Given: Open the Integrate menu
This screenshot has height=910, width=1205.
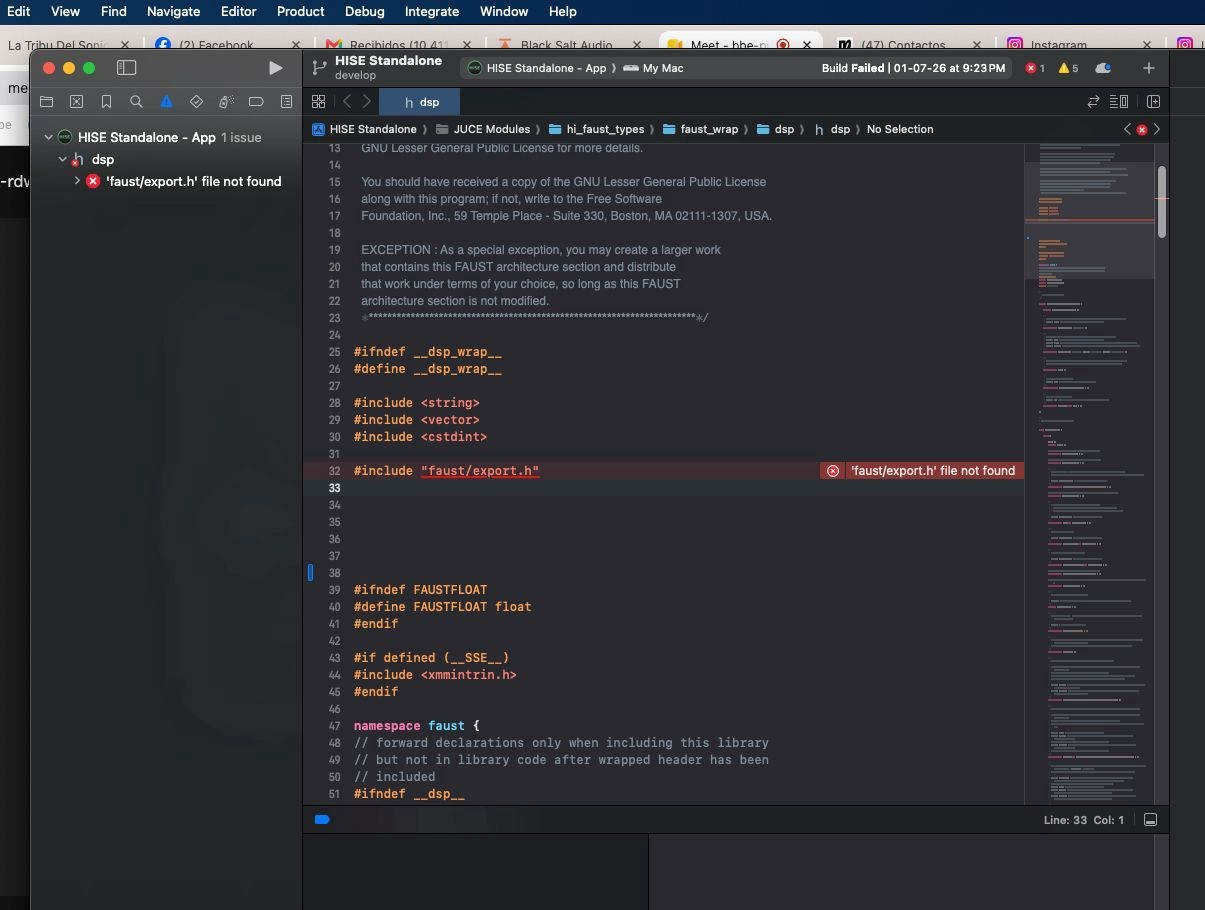Looking at the screenshot, I should click(x=432, y=11).
